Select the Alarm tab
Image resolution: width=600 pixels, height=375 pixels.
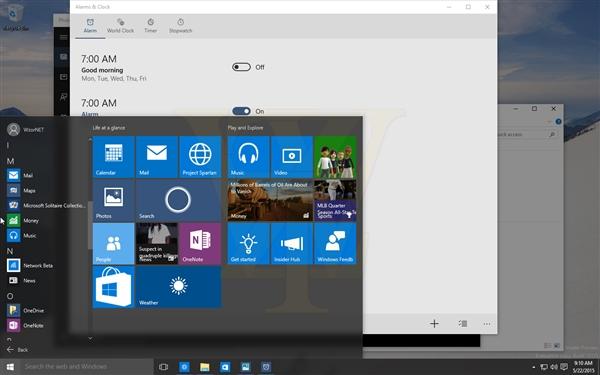coord(90,26)
